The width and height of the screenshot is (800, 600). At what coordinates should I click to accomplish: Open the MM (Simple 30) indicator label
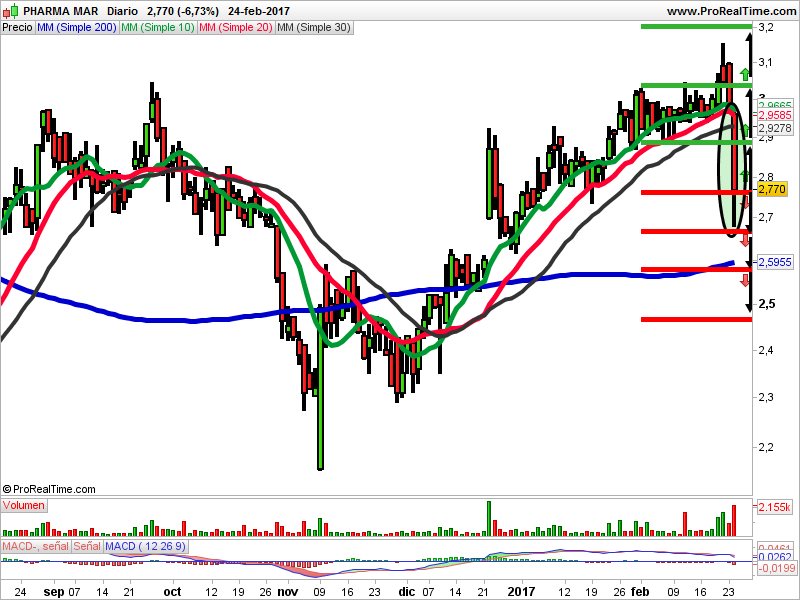[x=314, y=28]
